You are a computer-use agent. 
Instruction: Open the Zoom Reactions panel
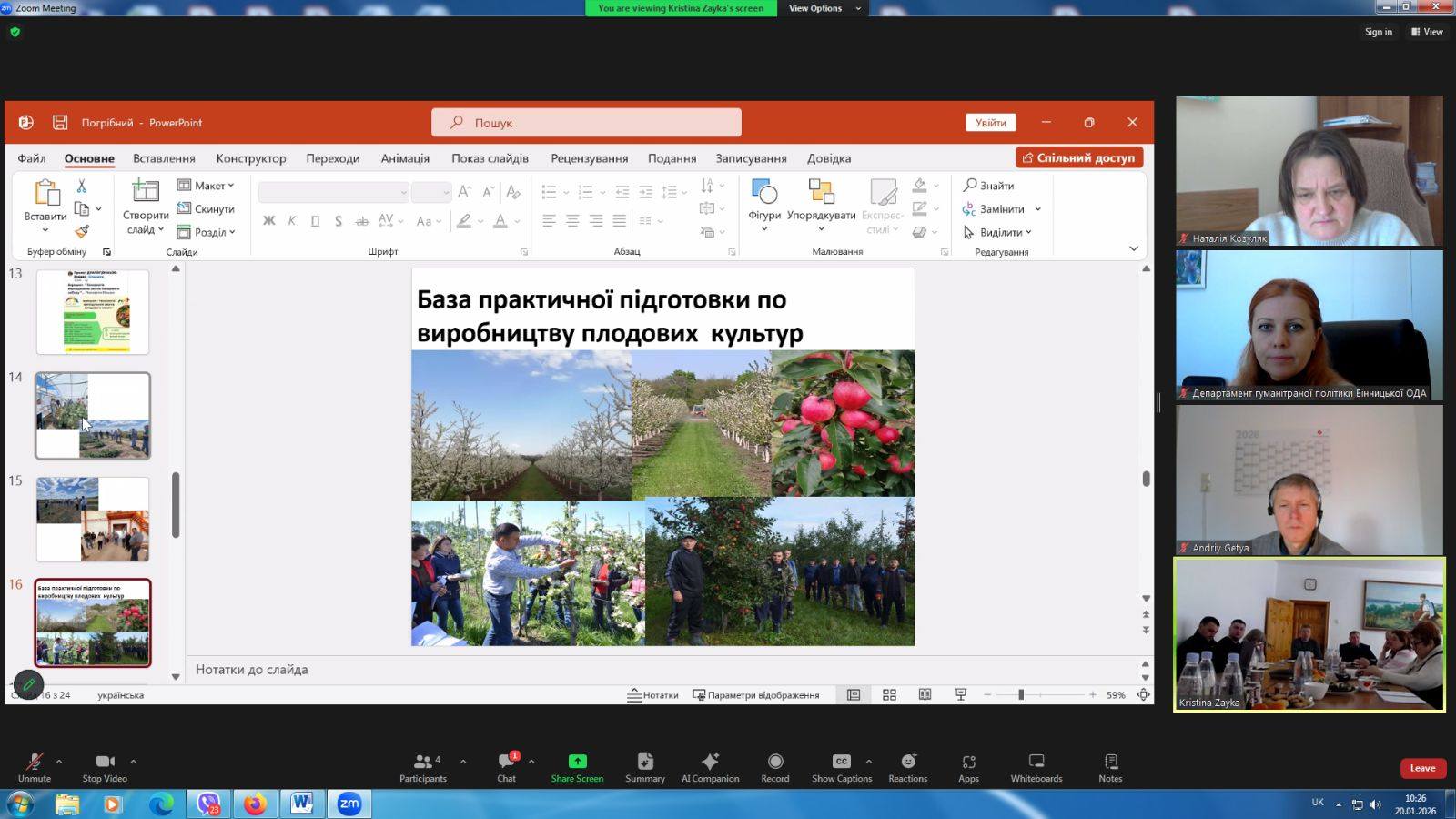[x=907, y=766]
